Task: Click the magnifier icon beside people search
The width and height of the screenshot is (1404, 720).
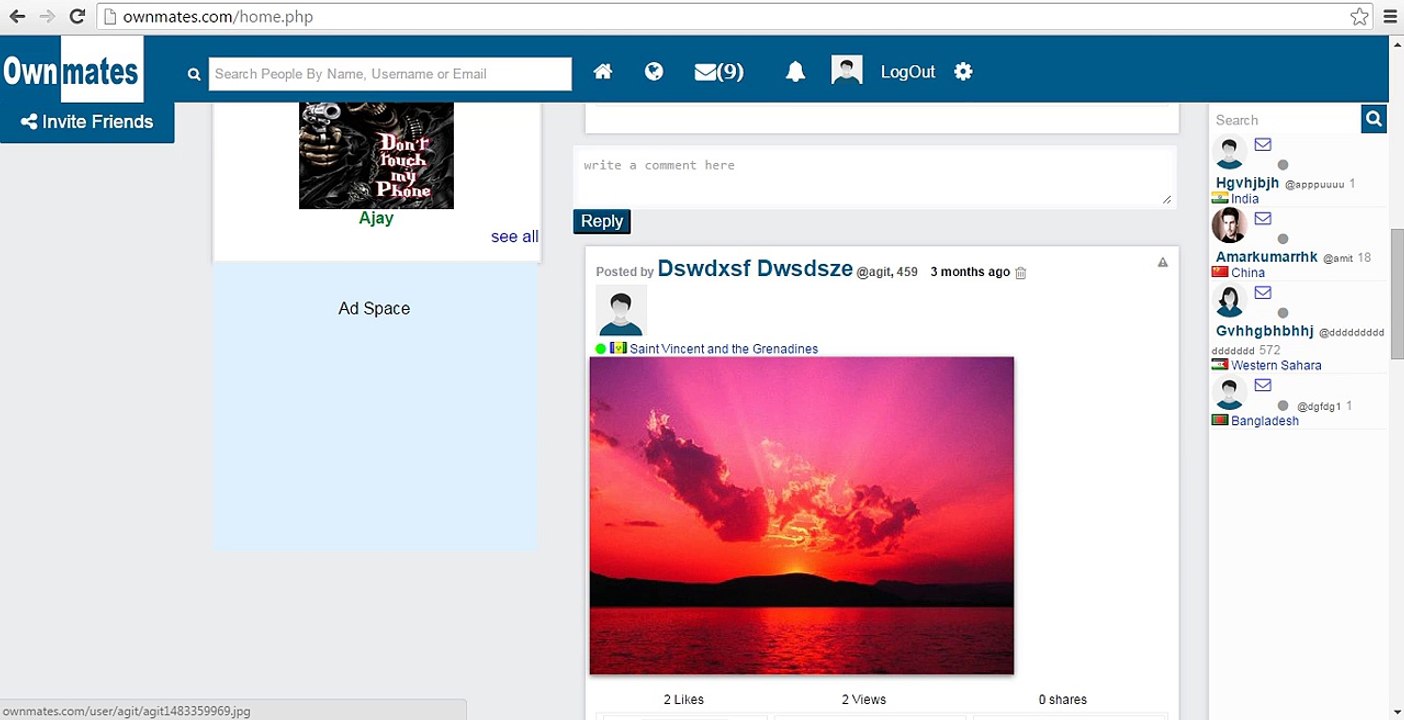Action: point(194,74)
